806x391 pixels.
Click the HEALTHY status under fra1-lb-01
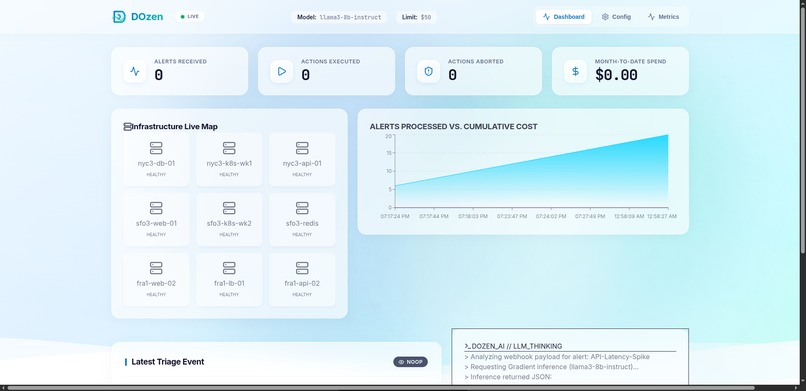click(x=229, y=294)
